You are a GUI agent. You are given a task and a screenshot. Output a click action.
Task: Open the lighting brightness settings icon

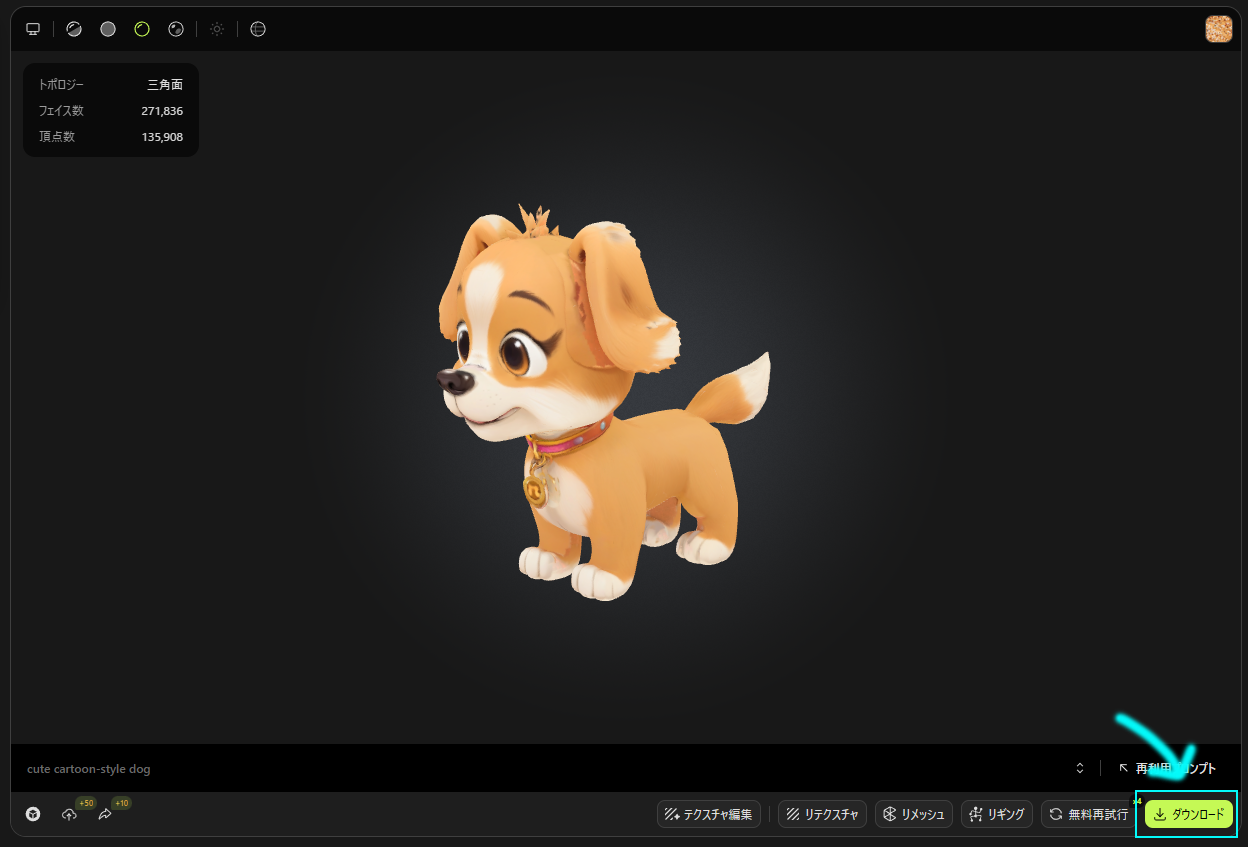click(216, 29)
